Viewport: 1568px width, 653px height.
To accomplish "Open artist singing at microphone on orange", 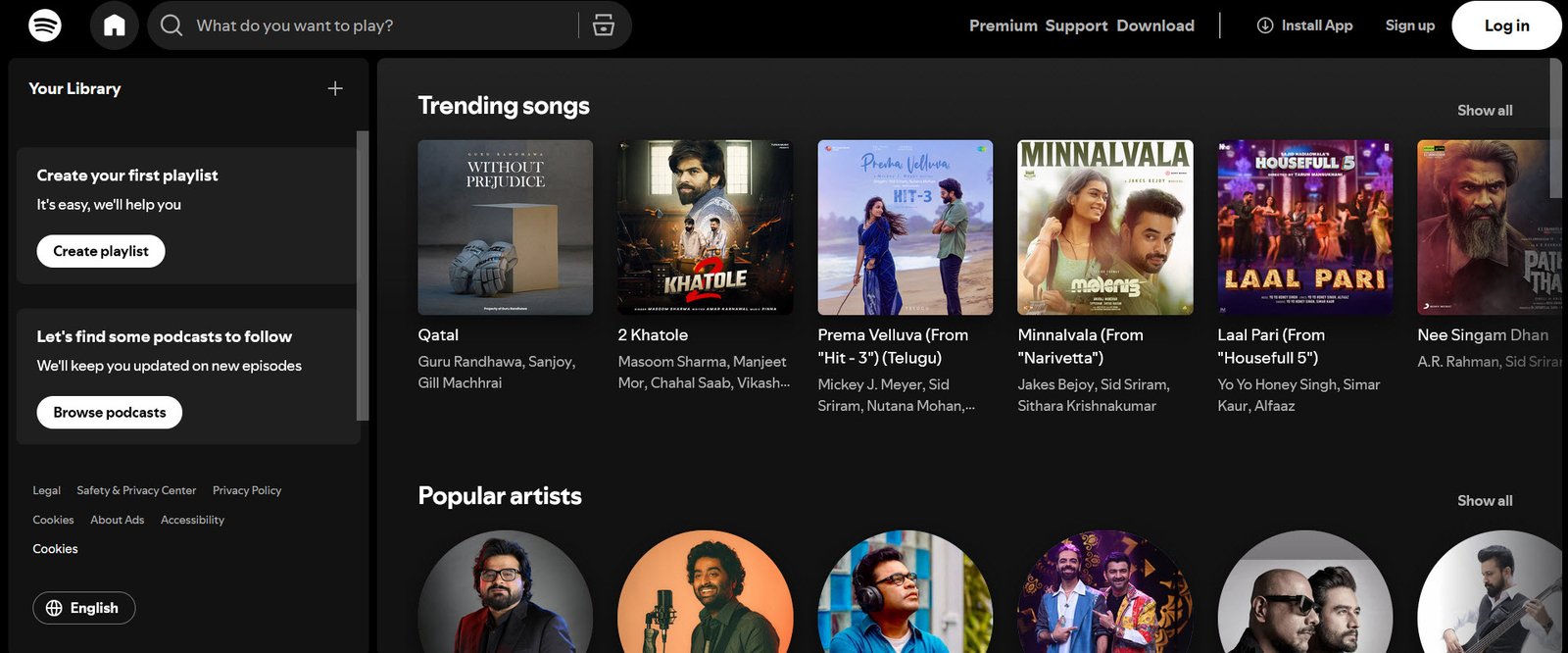I will pyautogui.click(x=706, y=592).
